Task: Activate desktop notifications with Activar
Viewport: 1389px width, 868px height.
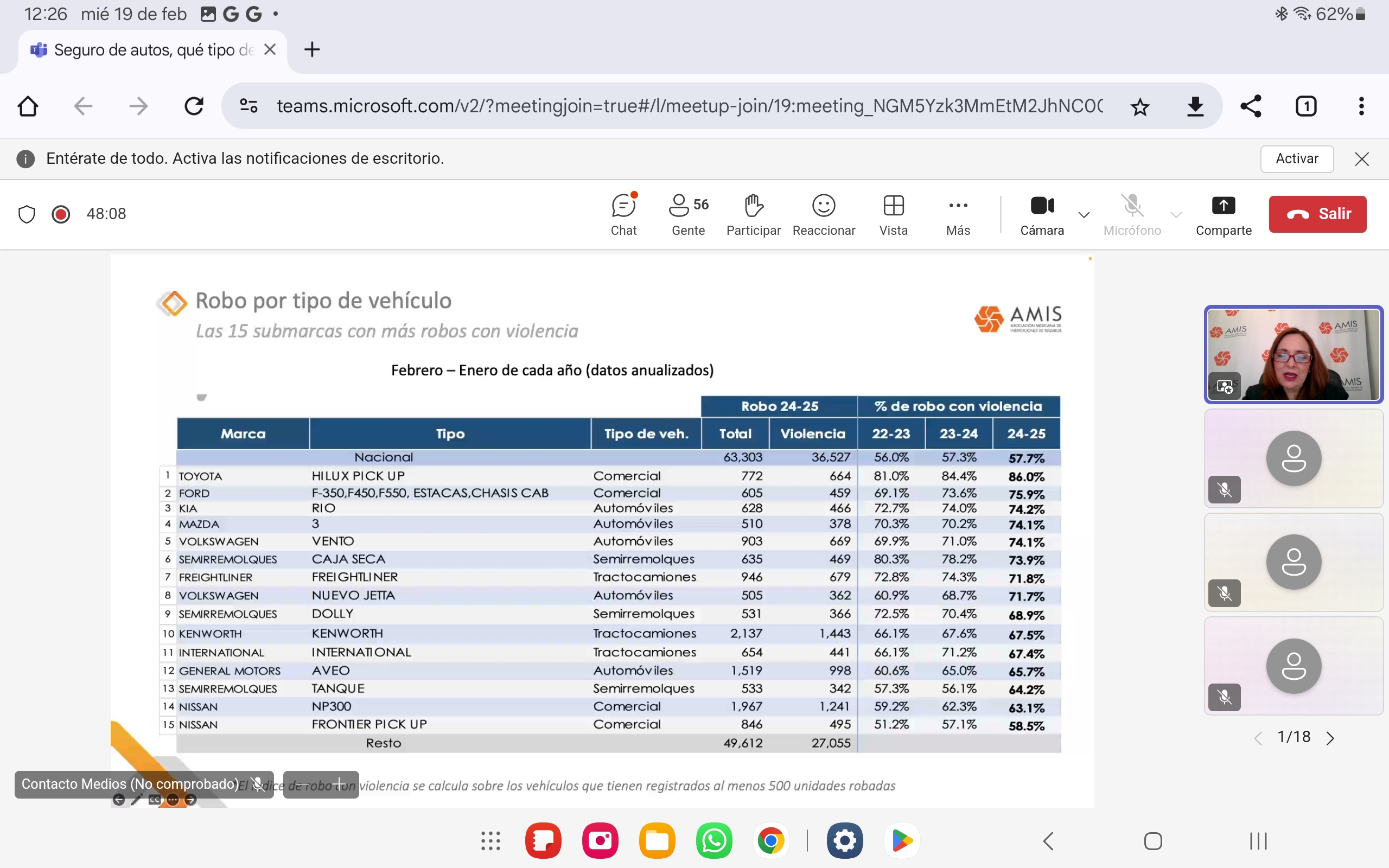Action: pos(1297,158)
